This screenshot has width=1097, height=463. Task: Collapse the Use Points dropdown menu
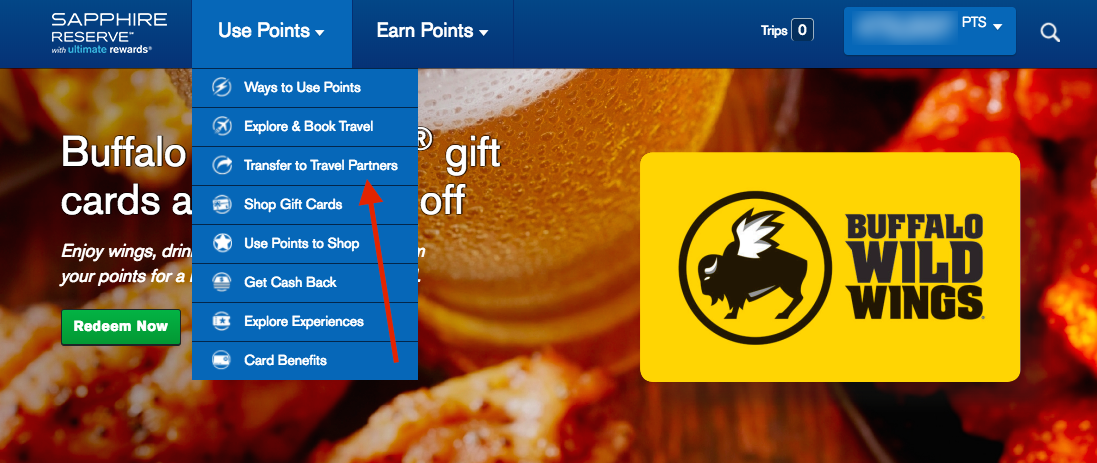(271, 31)
